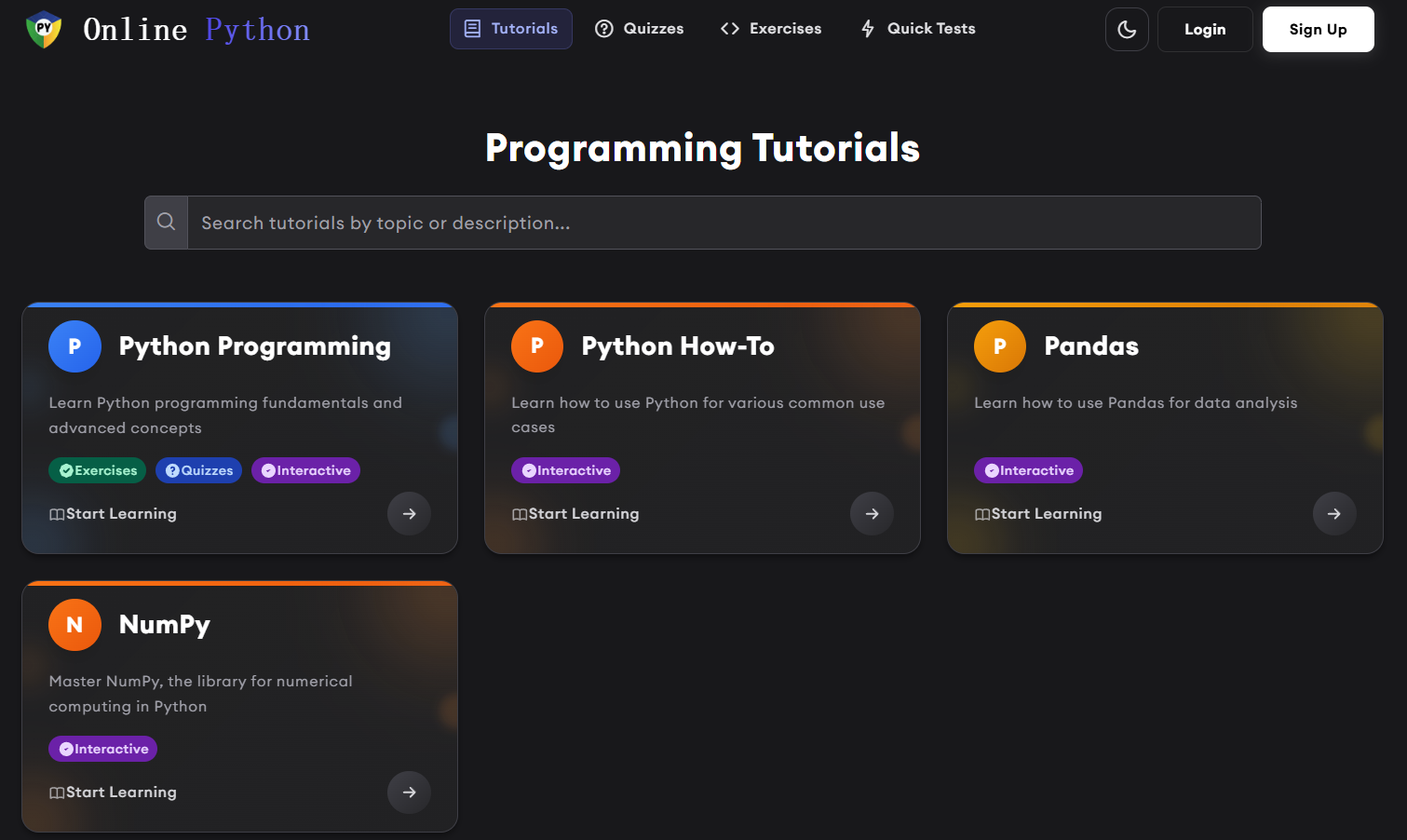Click the Online Python logo shield icon
The image size is (1407, 840).
43,29
